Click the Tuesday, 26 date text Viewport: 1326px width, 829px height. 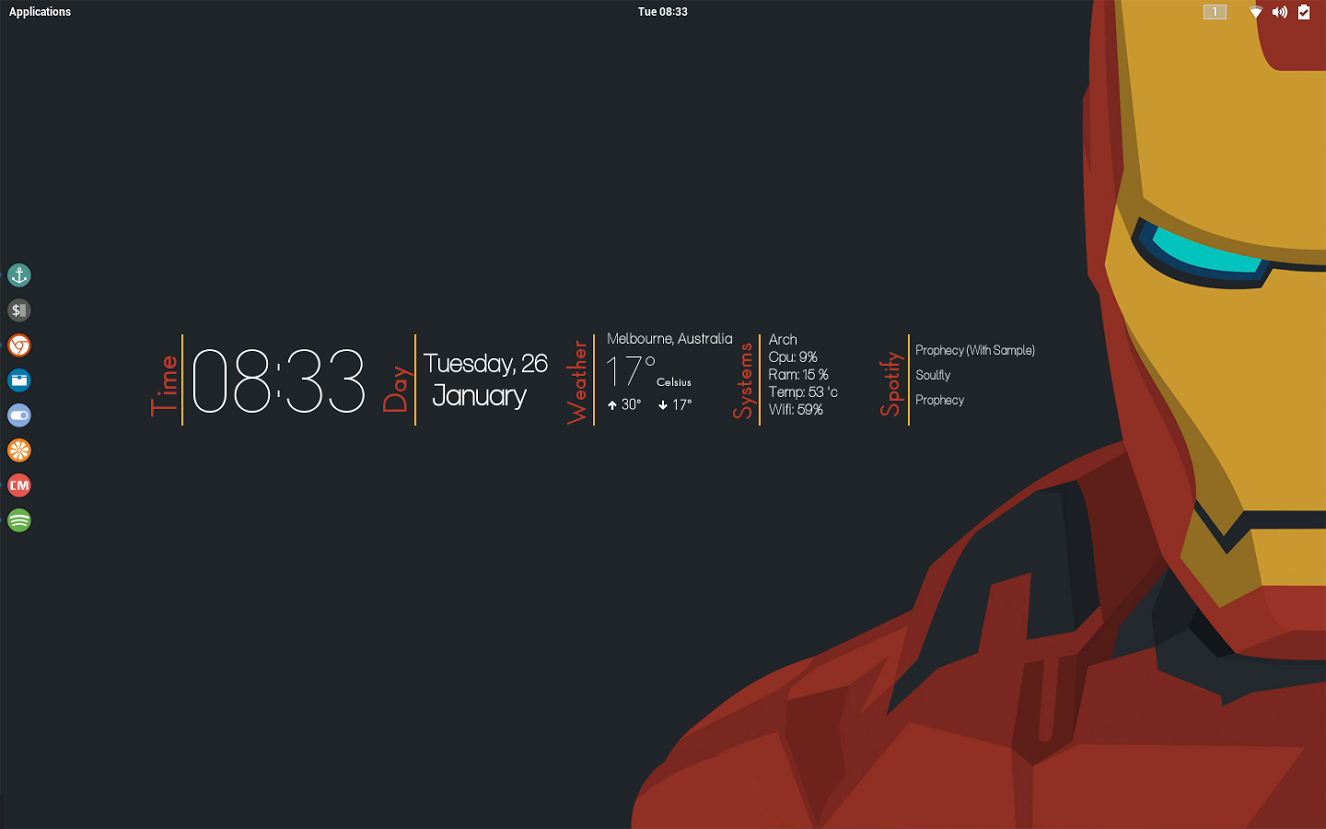tap(485, 363)
